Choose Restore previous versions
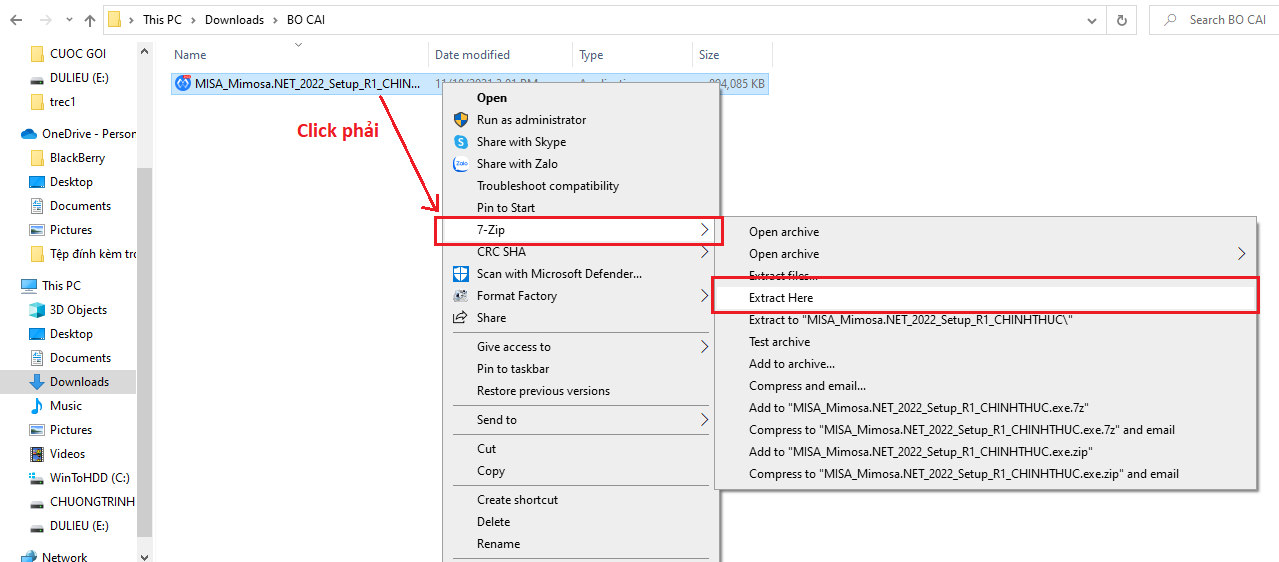The width and height of the screenshot is (1279, 562). point(543,391)
